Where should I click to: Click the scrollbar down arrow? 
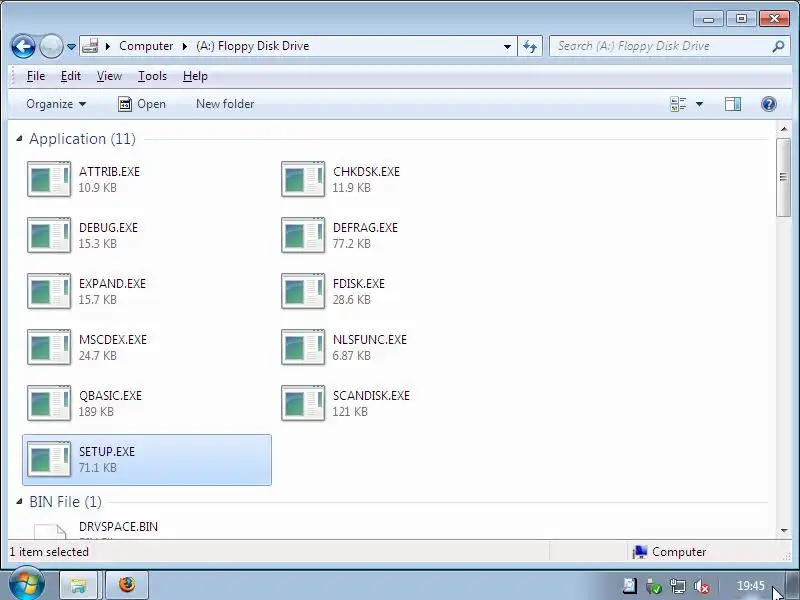[784, 531]
